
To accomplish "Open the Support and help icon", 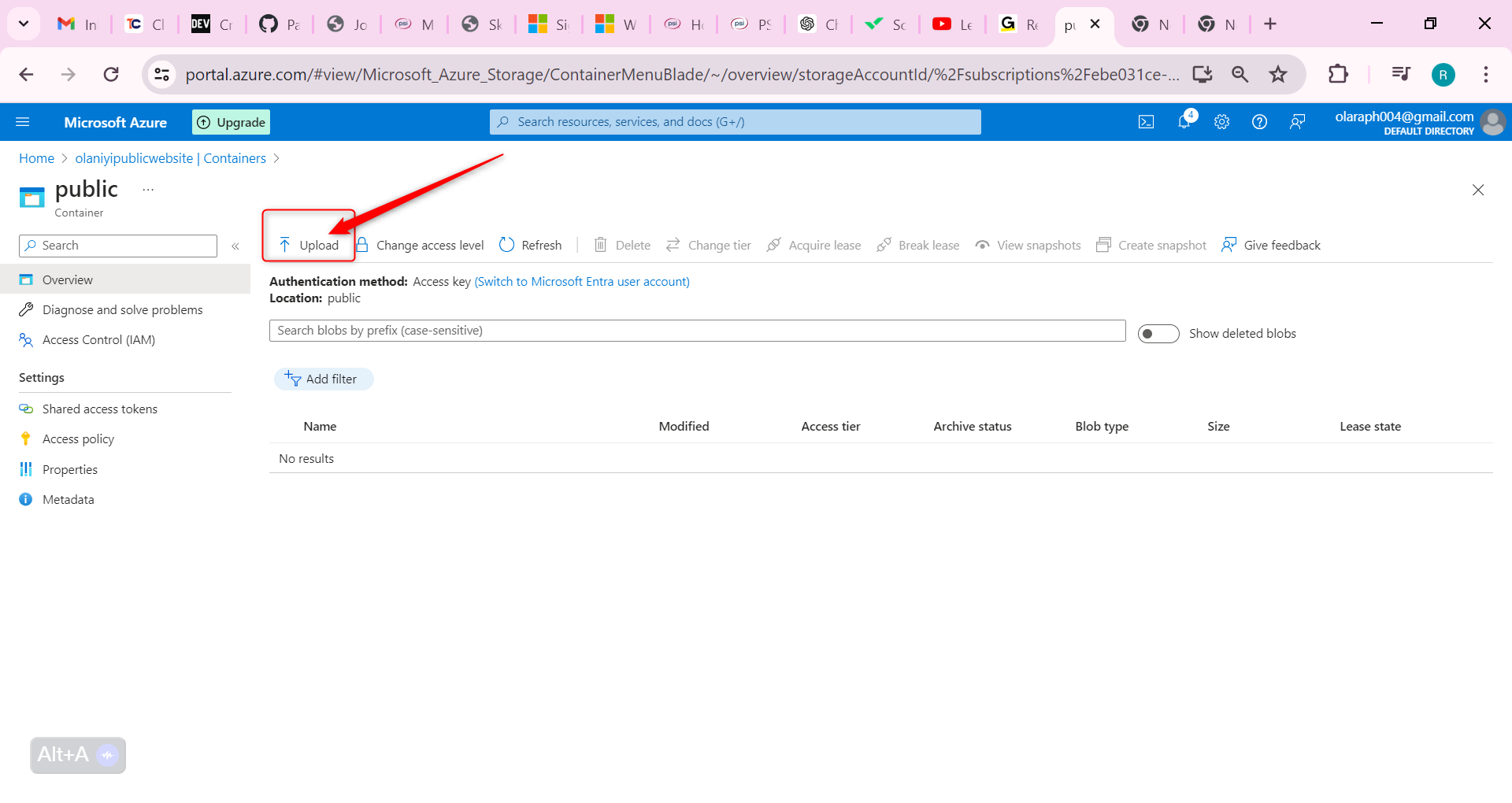I will click(x=1260, y=122).
